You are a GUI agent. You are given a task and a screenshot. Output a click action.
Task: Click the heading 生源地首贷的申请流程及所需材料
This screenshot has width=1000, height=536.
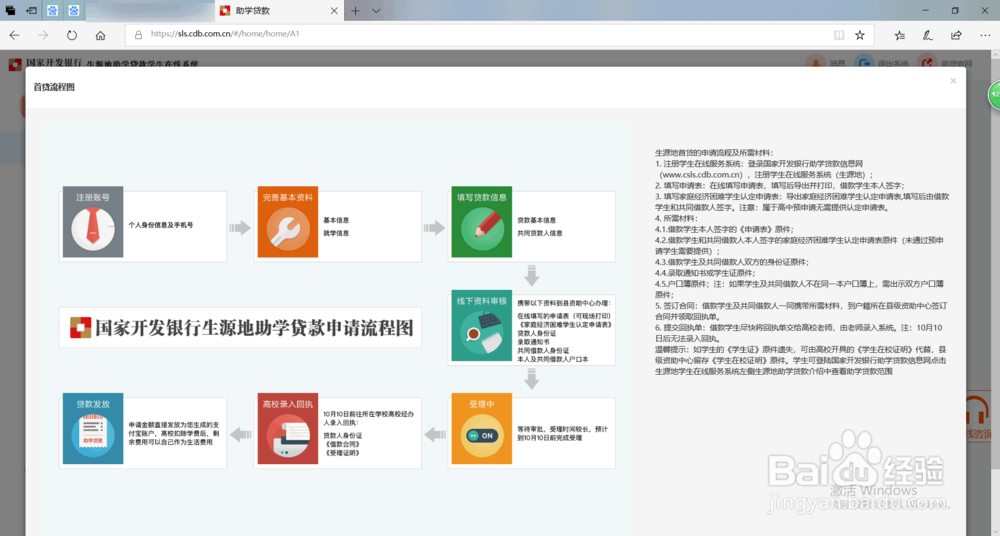(714, 153)
